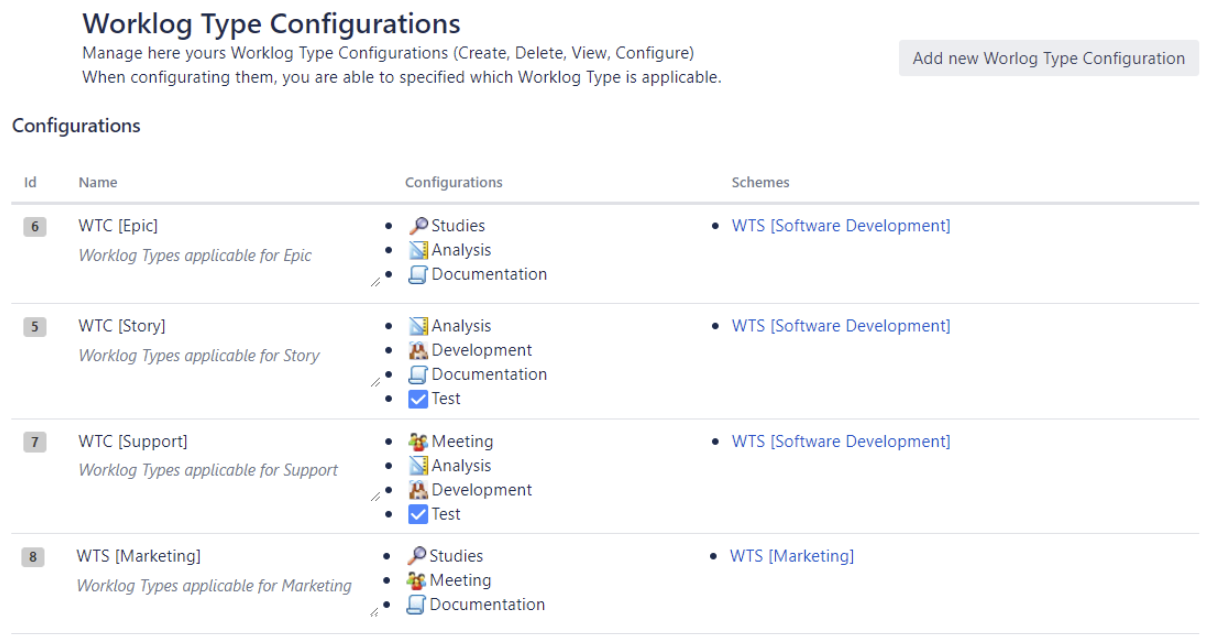Click the Test checkmark icon in WTC [Support]
Screen dimensions: 1207x635
click(420, 514)
